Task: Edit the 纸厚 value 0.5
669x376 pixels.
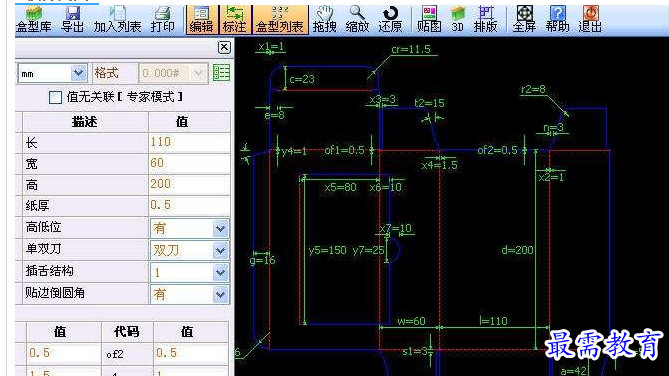Action: pyautogui.click(x=189, y=205)
